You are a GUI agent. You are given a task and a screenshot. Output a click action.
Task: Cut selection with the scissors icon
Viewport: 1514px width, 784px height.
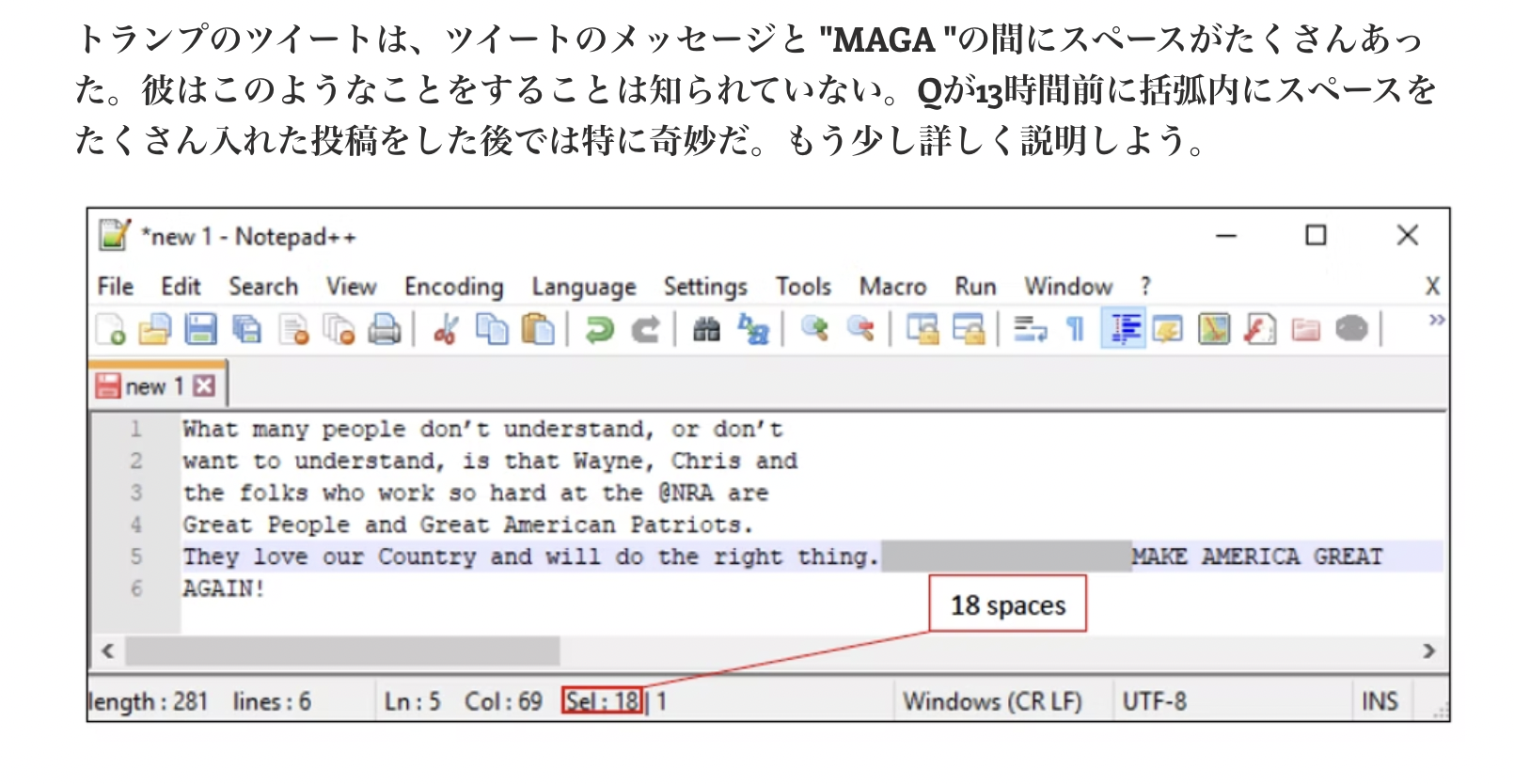445,329
